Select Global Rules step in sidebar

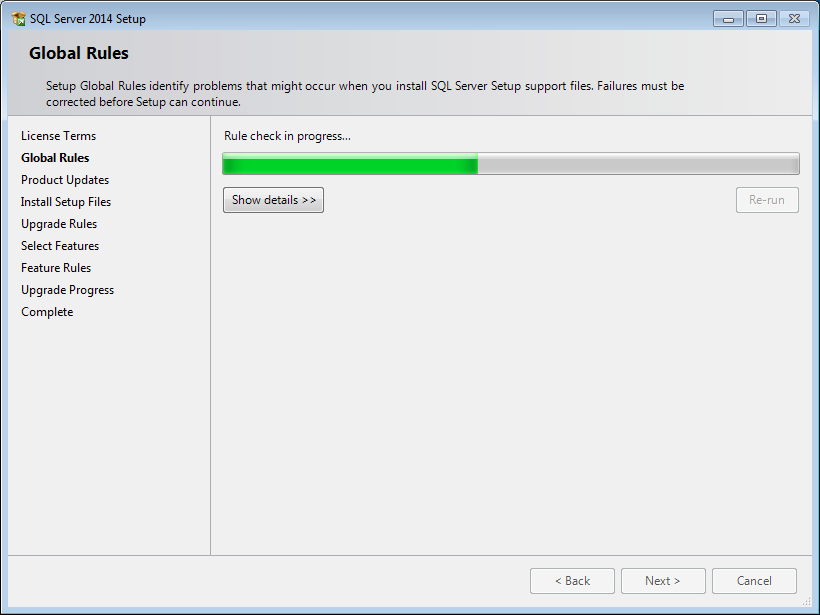tap(55, 158)
